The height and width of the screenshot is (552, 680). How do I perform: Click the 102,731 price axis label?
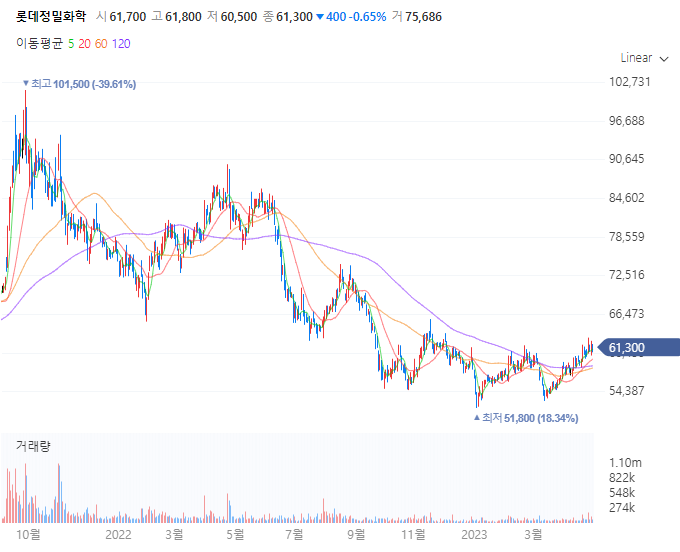coord(630,82)
